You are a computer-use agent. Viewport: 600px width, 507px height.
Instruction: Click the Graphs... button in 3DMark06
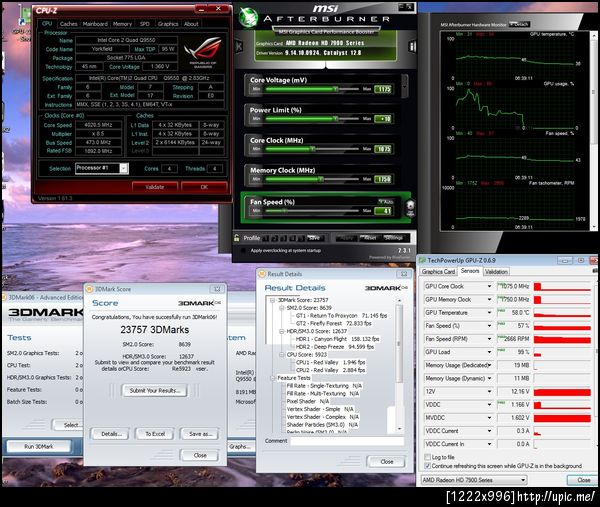(240, 446)
